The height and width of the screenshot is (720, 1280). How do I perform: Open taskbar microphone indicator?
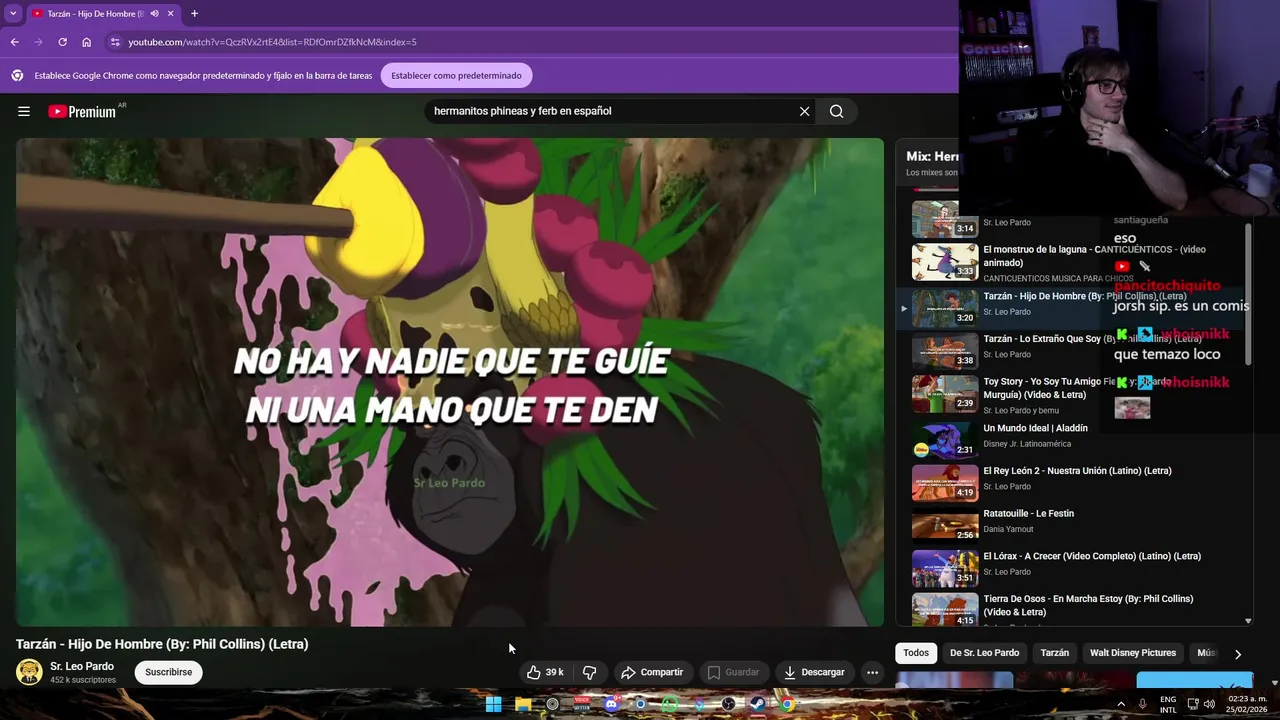tap(1142, 704)
